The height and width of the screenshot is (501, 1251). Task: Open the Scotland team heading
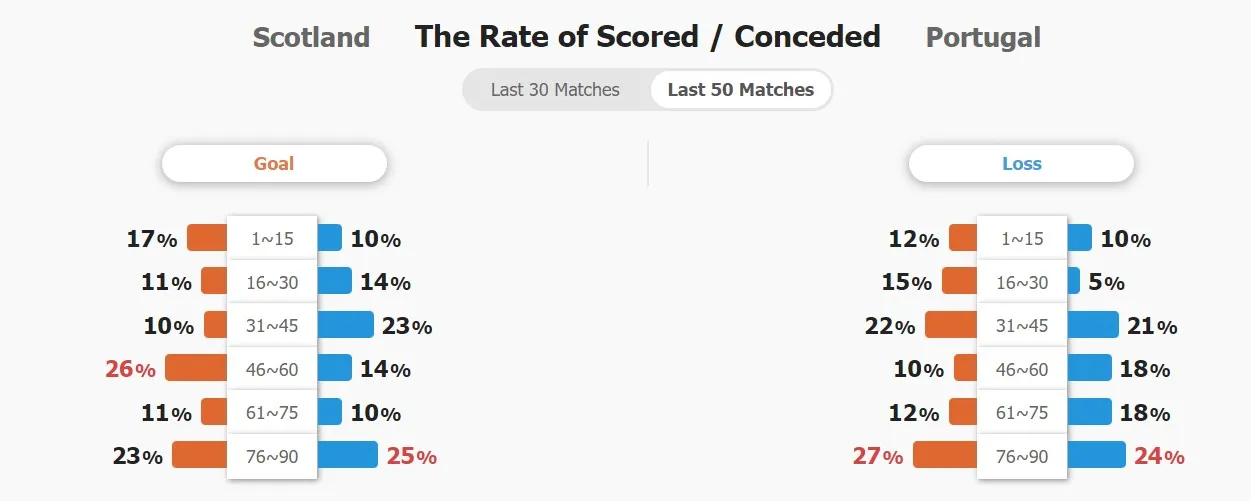coord(311,38)
